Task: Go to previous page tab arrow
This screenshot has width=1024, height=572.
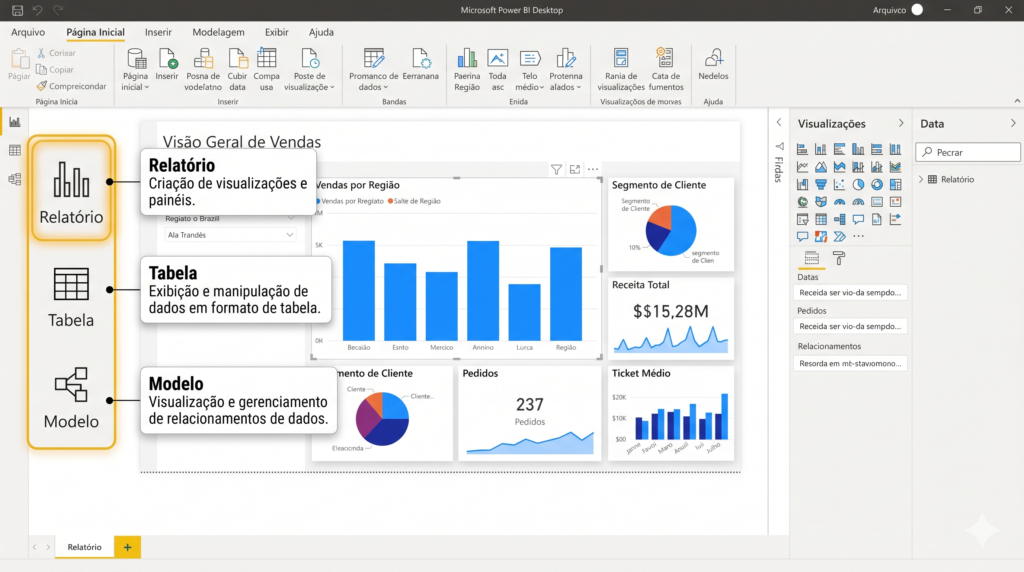Action: 35,547
